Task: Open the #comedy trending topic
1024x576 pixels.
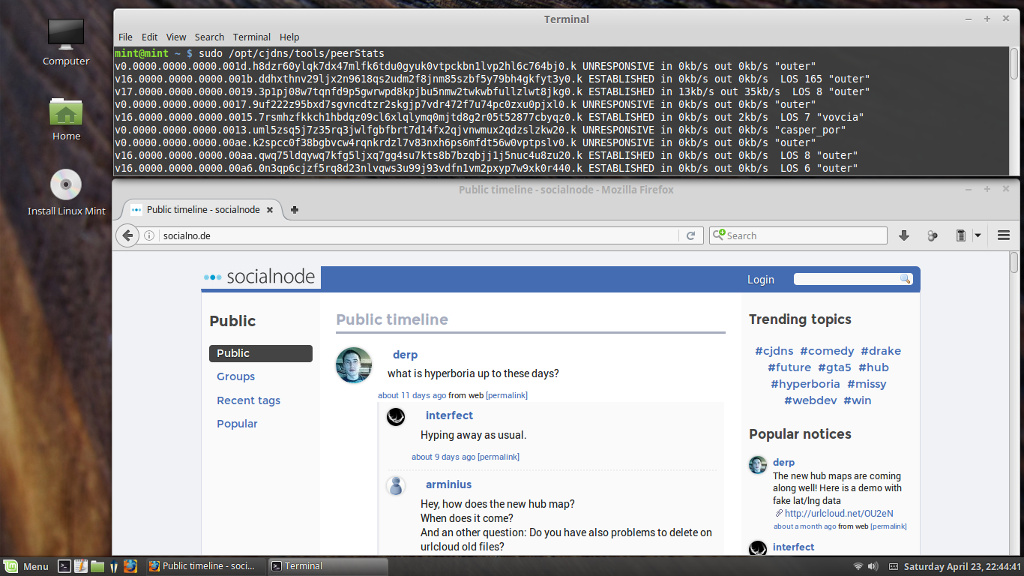Action: tap(827, 351)
